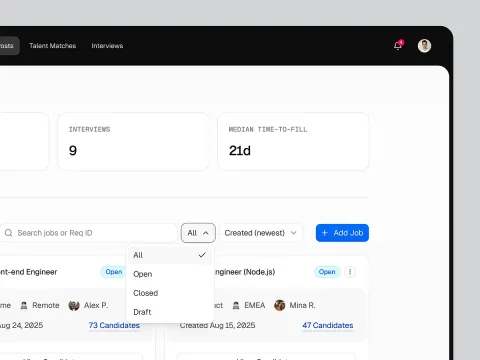Click the '21d' value
This screenshot has height=360, width=480.
point(240,151)
